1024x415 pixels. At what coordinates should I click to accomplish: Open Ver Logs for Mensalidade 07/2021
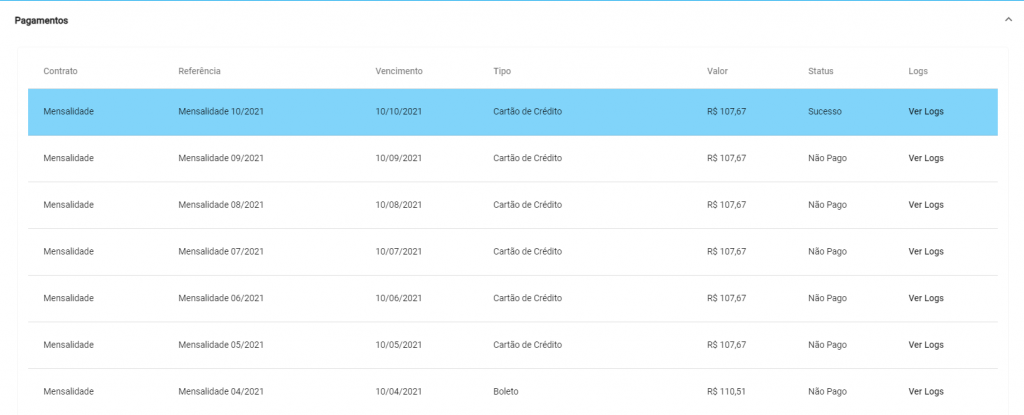click(925, 252)
